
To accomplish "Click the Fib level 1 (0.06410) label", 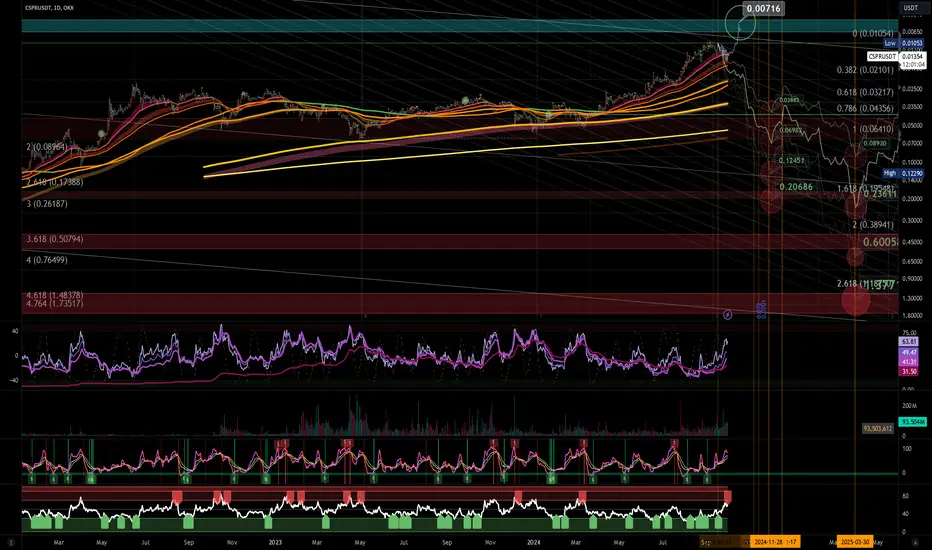I will coord(873,129).
